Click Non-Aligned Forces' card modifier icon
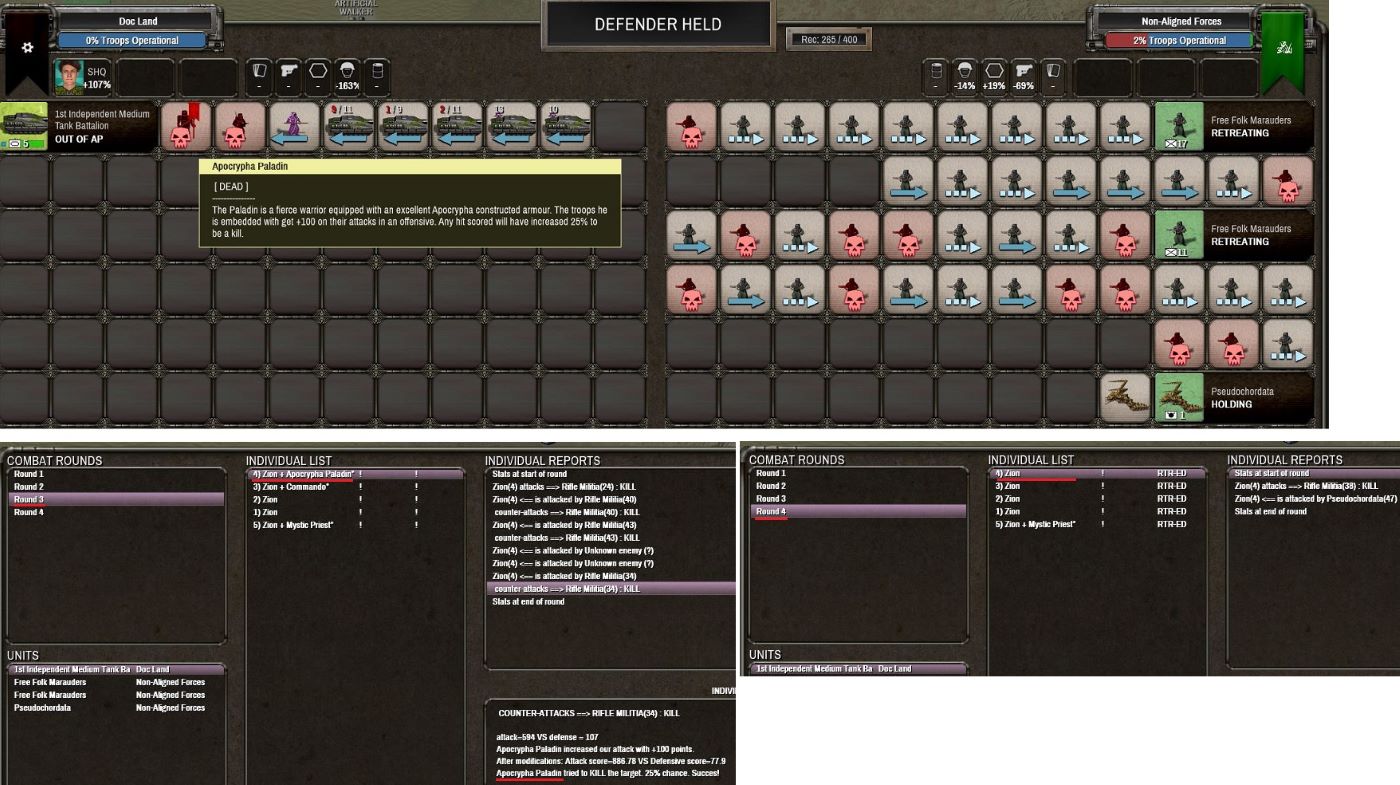The image size is (1400, 785). pyautogui.click(x=1053, y=77)
